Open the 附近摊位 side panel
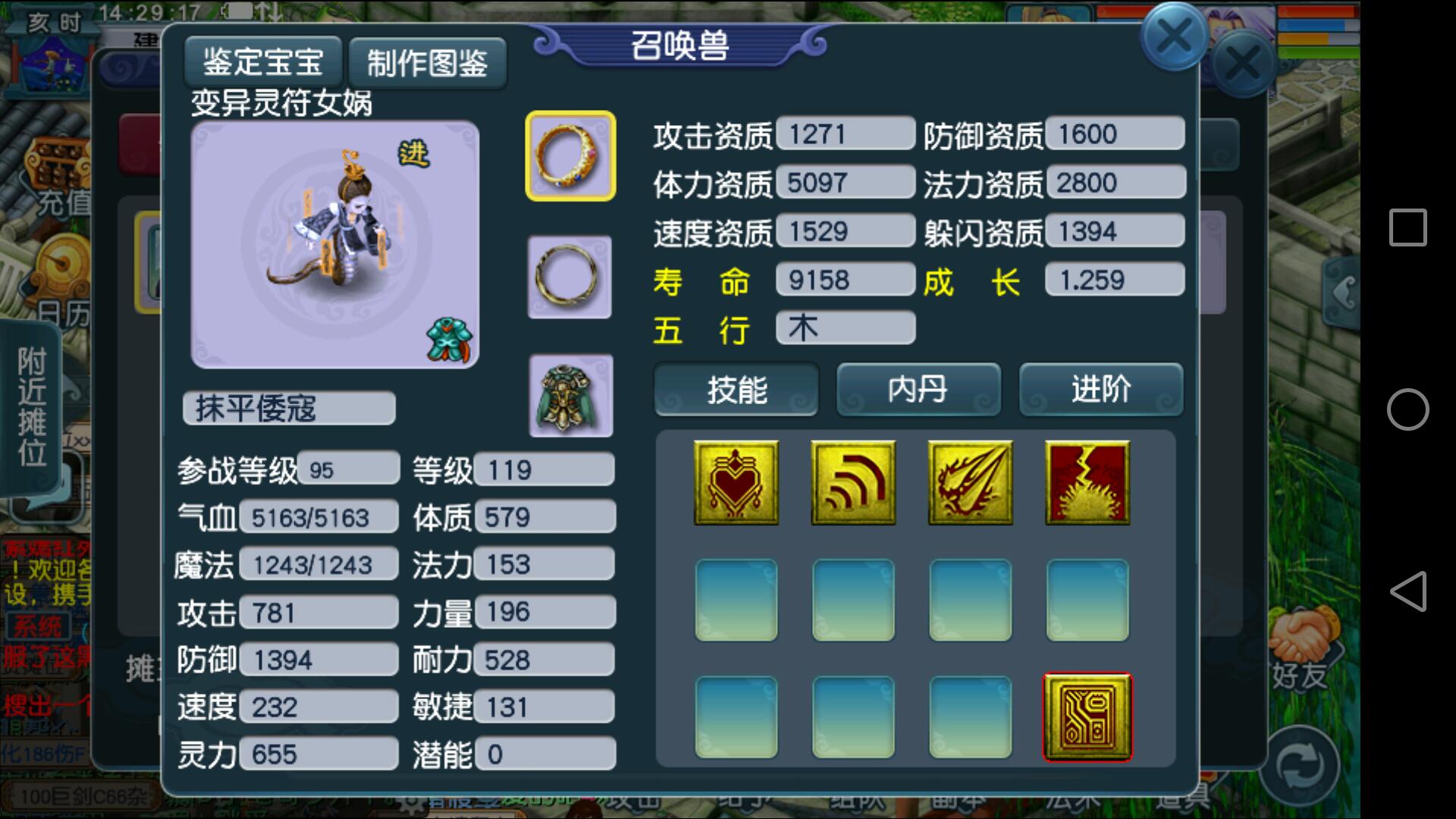Viewport: 1456px width, 819px height. point(32,408)
